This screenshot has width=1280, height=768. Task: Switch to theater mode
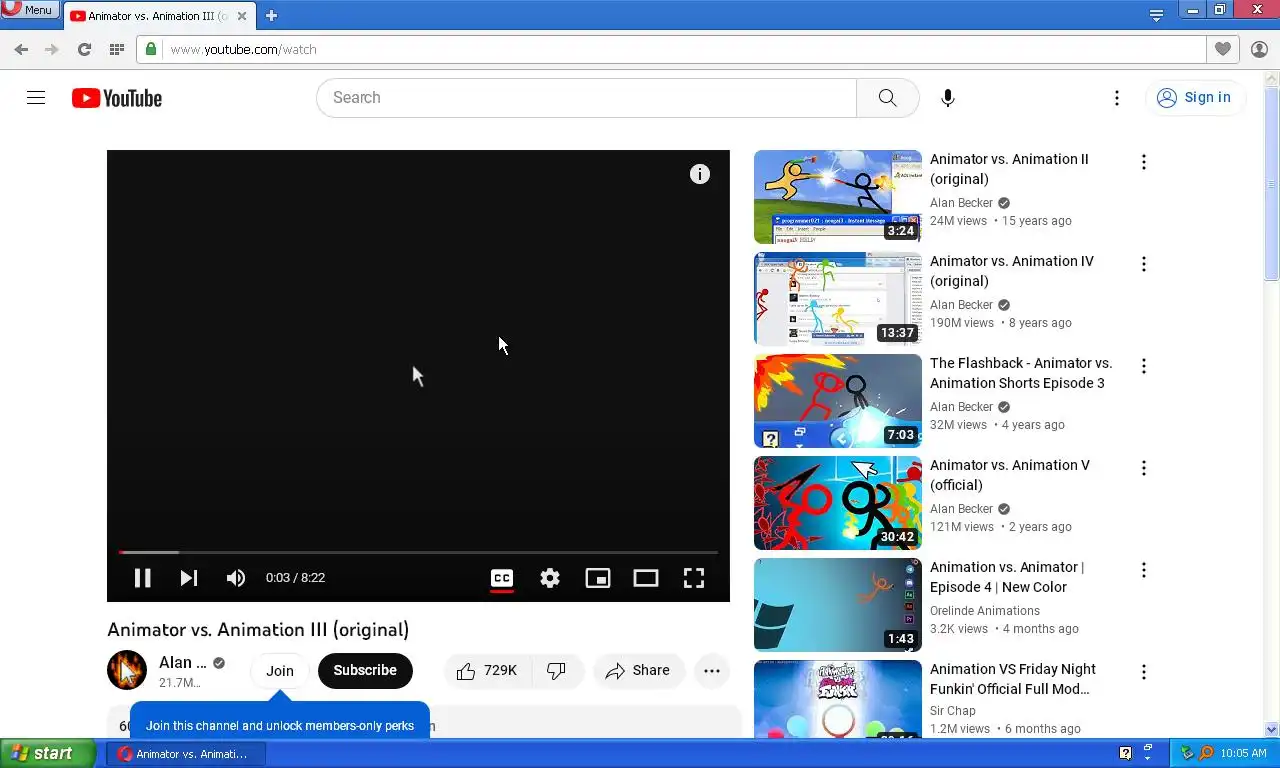(646, 578)
